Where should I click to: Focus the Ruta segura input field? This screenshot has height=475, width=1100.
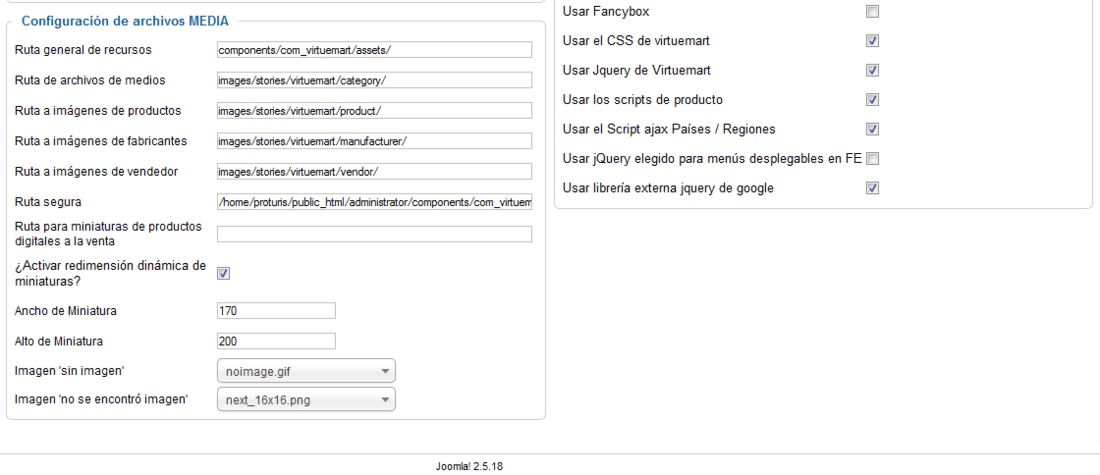coord(375,203)
